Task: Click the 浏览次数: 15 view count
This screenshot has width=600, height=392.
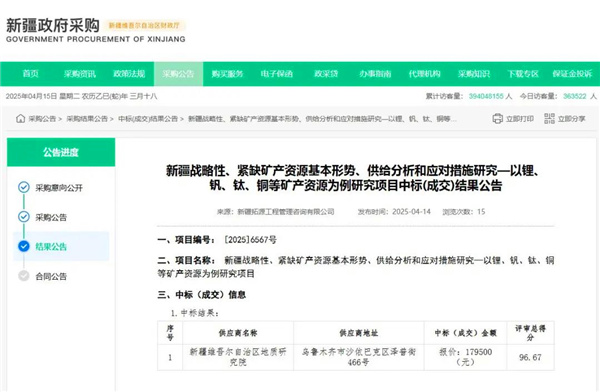Action: coord(464,212)
